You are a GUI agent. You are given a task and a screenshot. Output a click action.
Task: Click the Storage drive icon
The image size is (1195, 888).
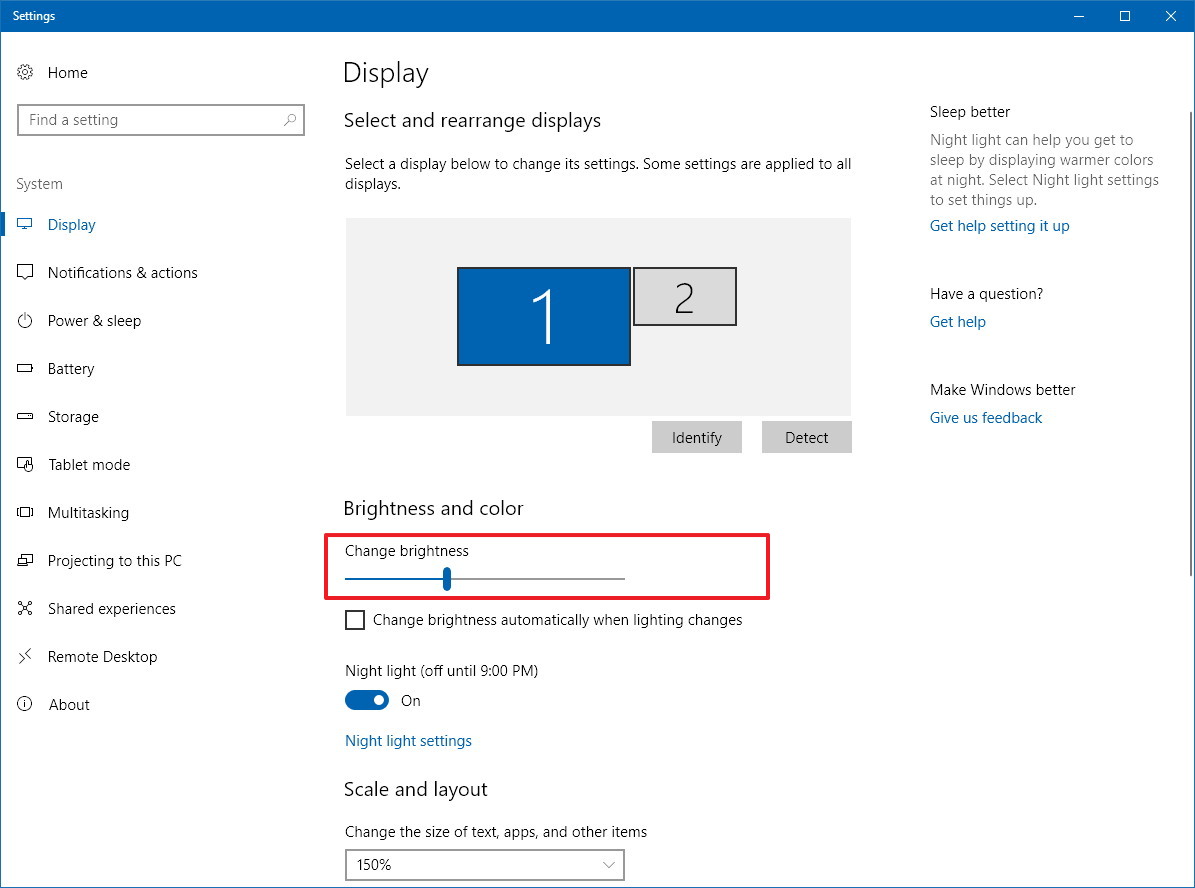point(25,416)
